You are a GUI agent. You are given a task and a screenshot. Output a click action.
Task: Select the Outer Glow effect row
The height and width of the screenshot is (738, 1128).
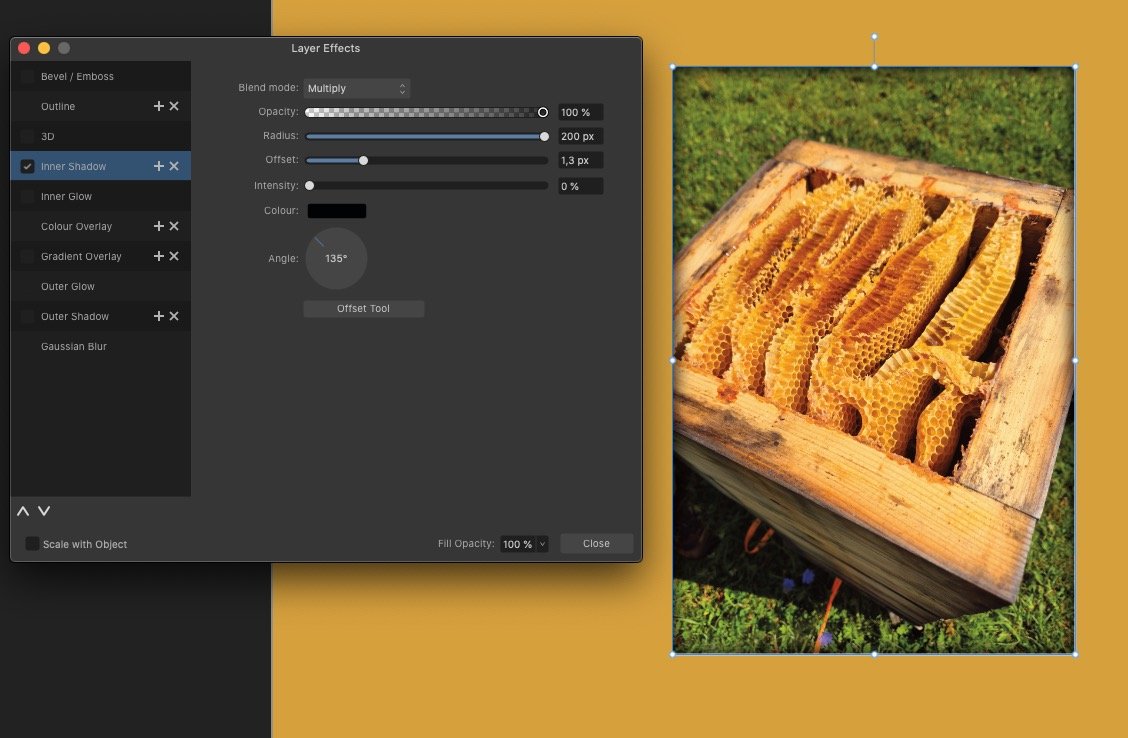tap(101, 286)
